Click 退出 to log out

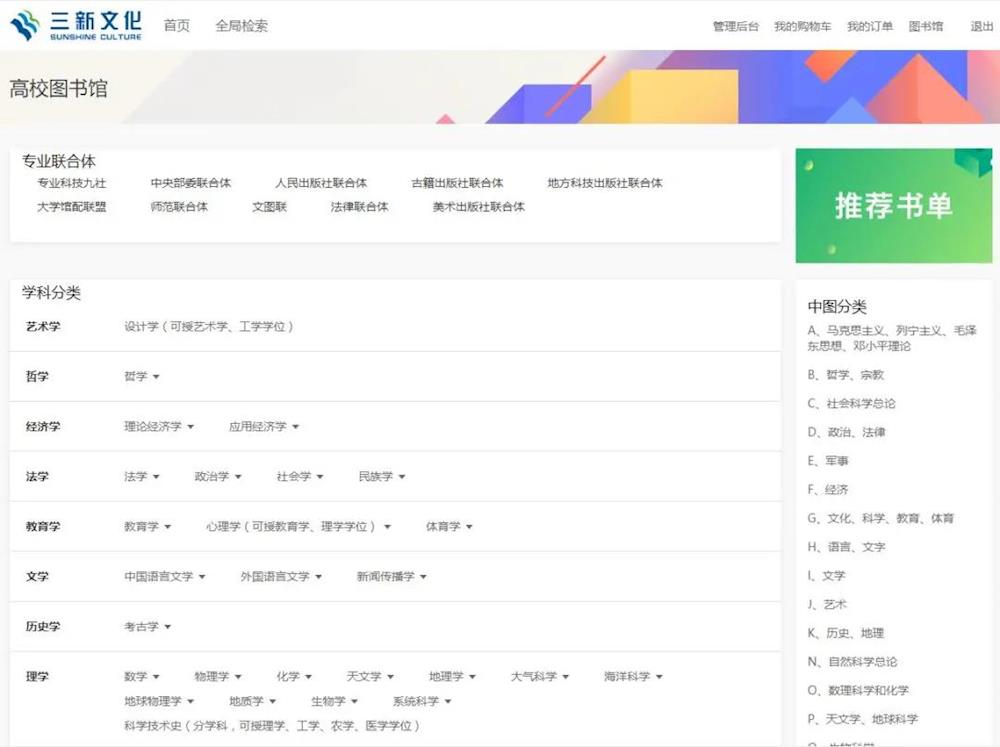[x=981, y=27]
